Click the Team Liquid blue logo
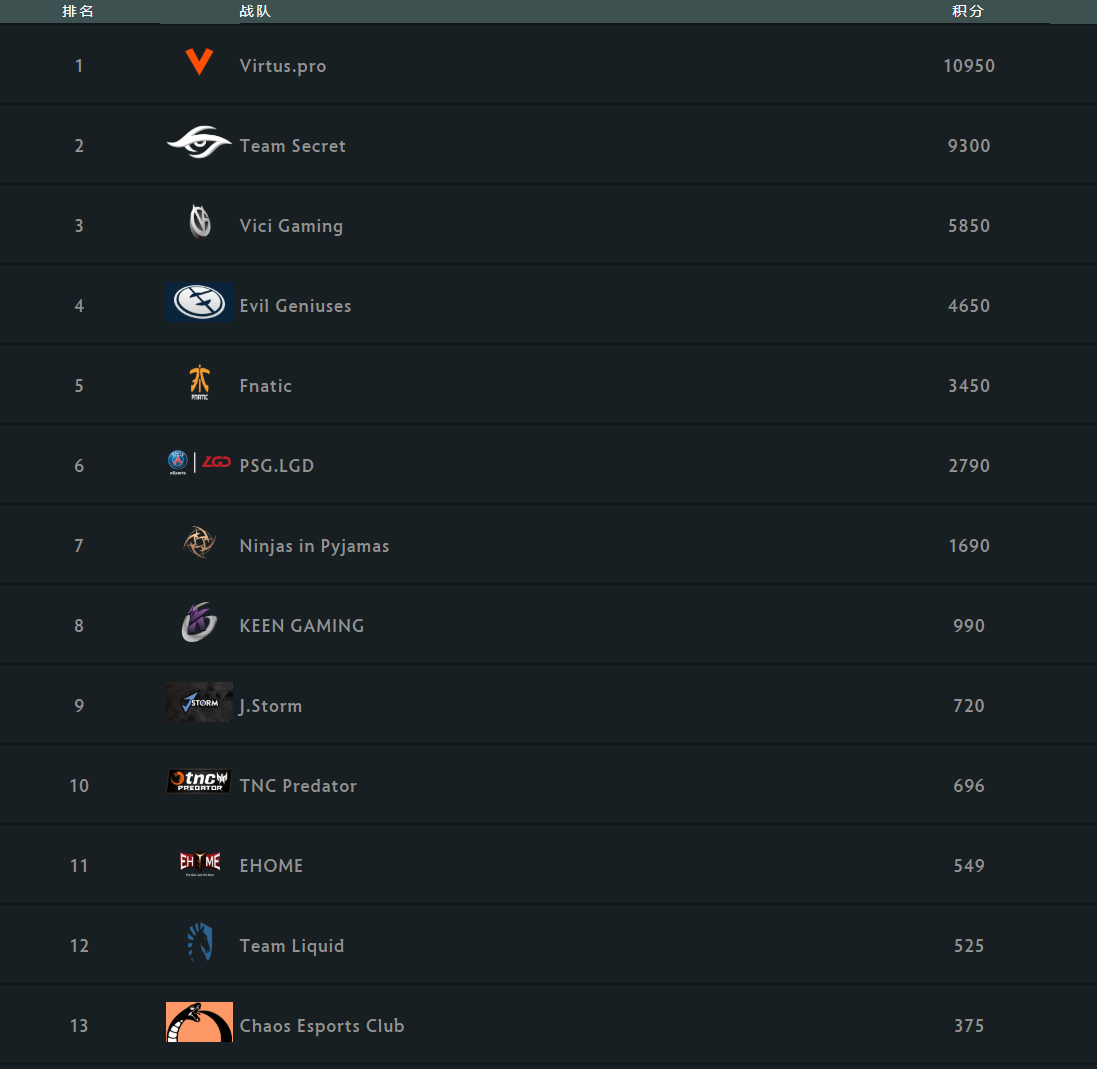Image resolution: width=1097 pixels, height=1069 pixels. click(x=199, y=942)
